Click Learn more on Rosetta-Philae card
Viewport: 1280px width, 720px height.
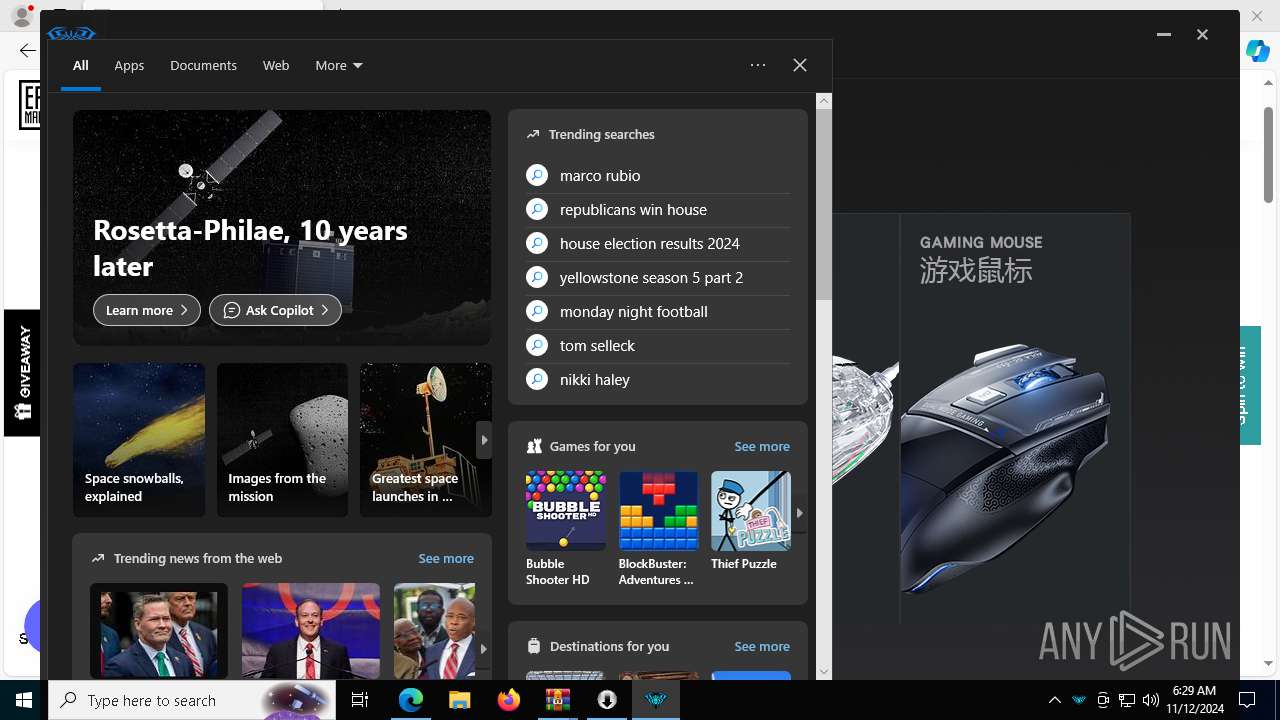[147, 310]
